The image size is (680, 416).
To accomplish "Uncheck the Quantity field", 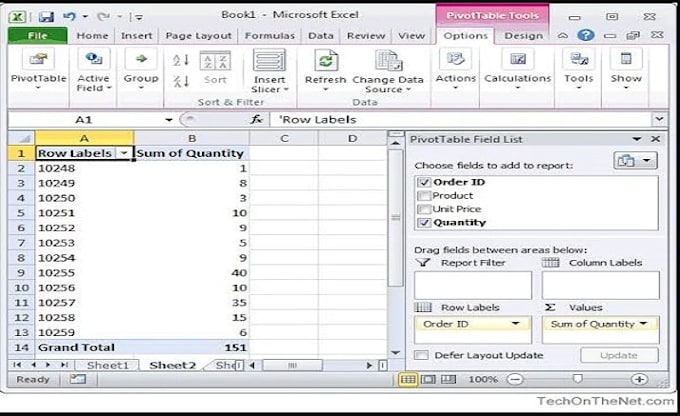I will 424,223.
